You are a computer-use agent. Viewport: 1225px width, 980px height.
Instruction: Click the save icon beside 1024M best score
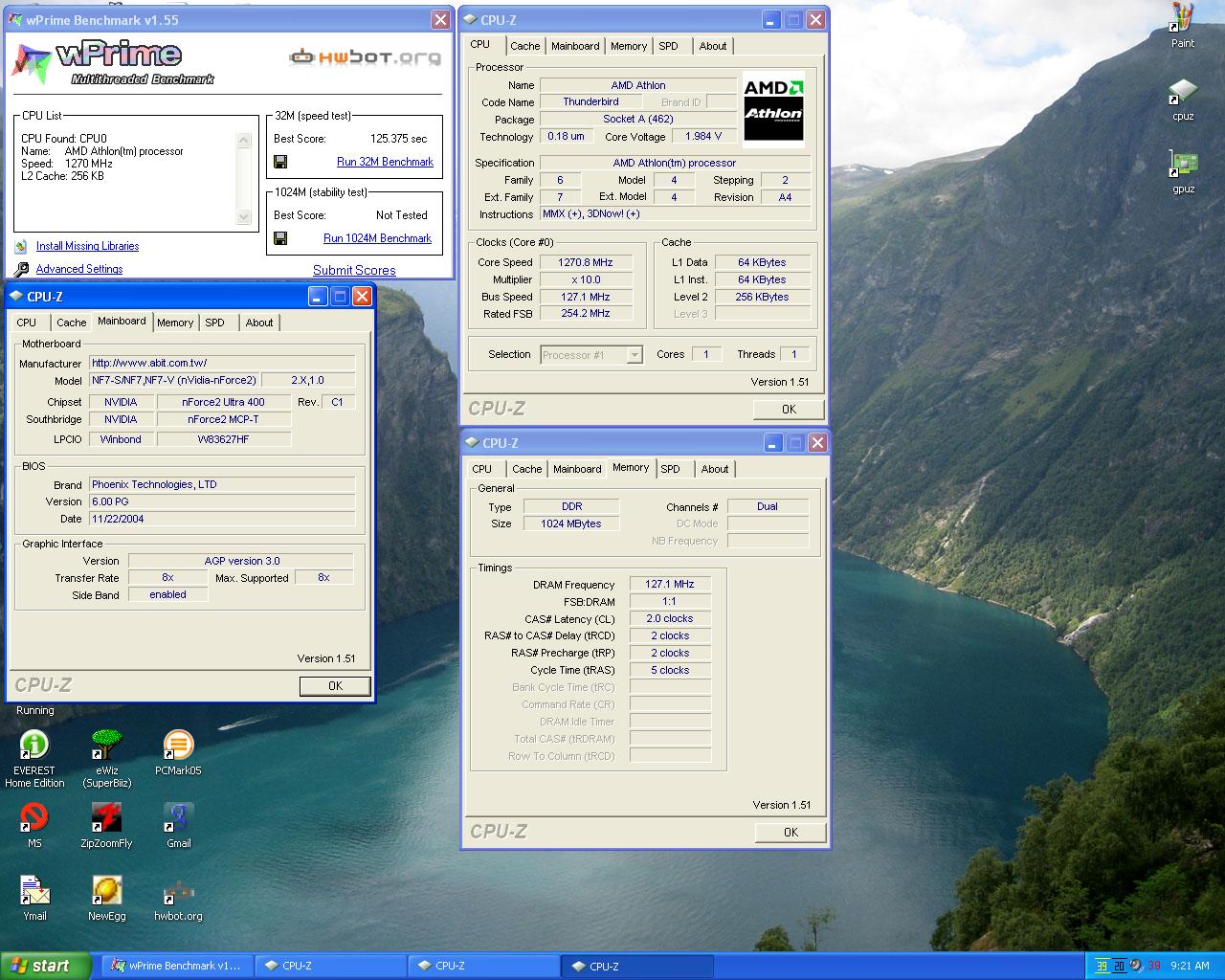click(280, 238)
